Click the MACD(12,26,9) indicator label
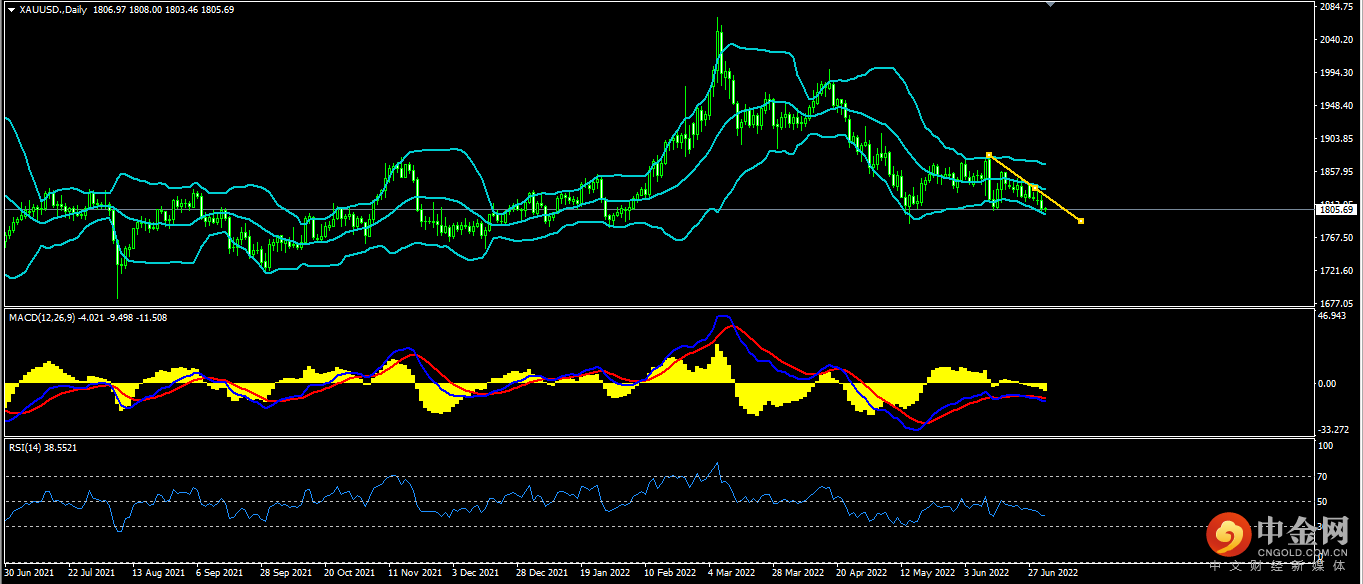The image size is (1363, 584). [x=40, y=317]
